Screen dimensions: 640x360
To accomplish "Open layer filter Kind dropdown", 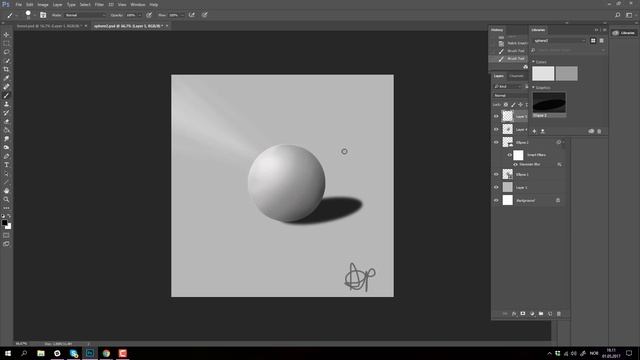I will click(x=508, y=87).
